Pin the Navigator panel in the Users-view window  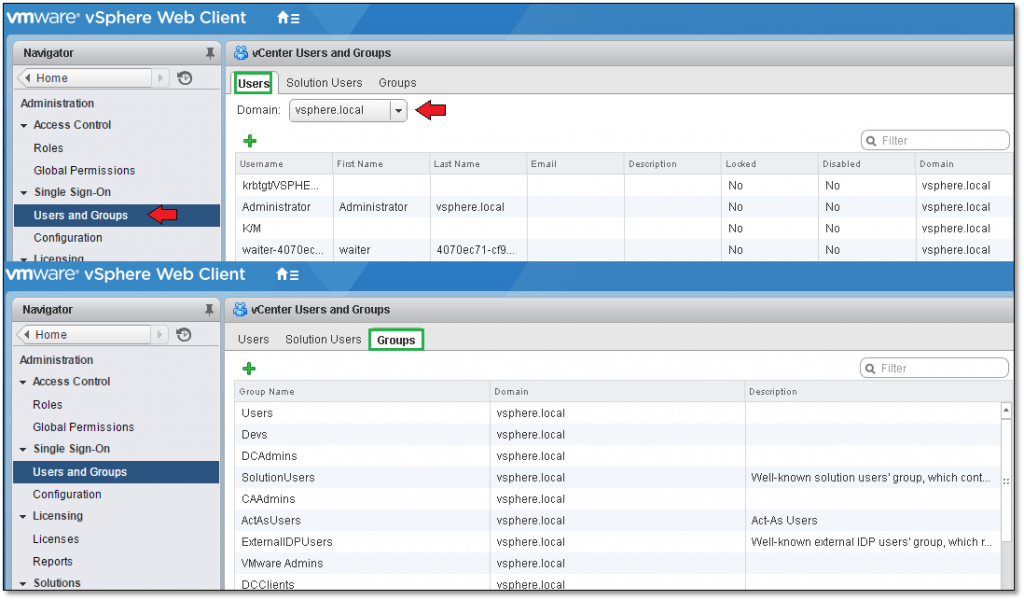pyautogui.click(x=210, y=53)
